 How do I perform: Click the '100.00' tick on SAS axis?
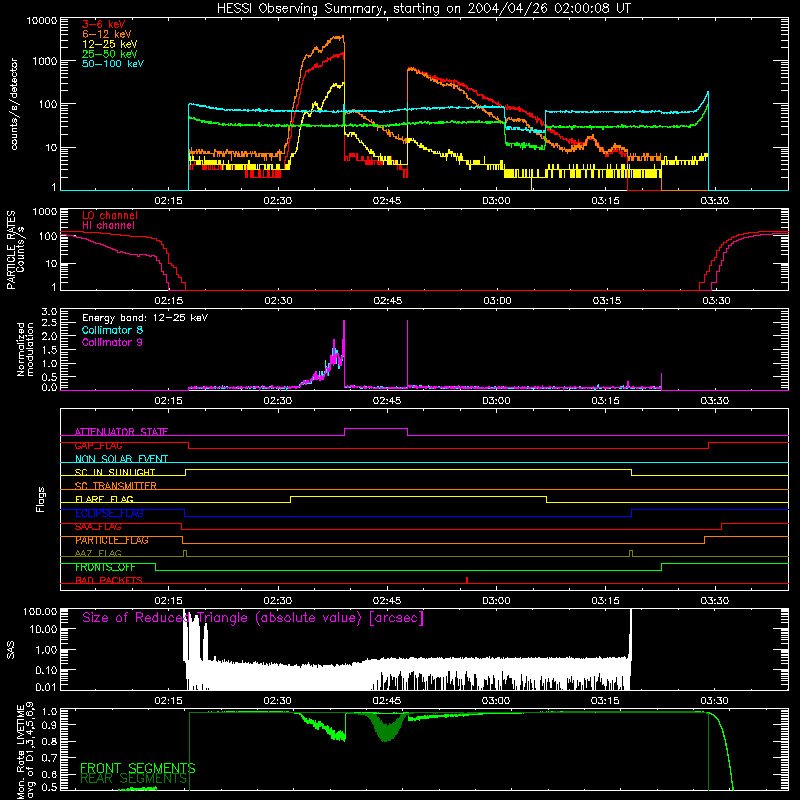click(x=40, y=611)
